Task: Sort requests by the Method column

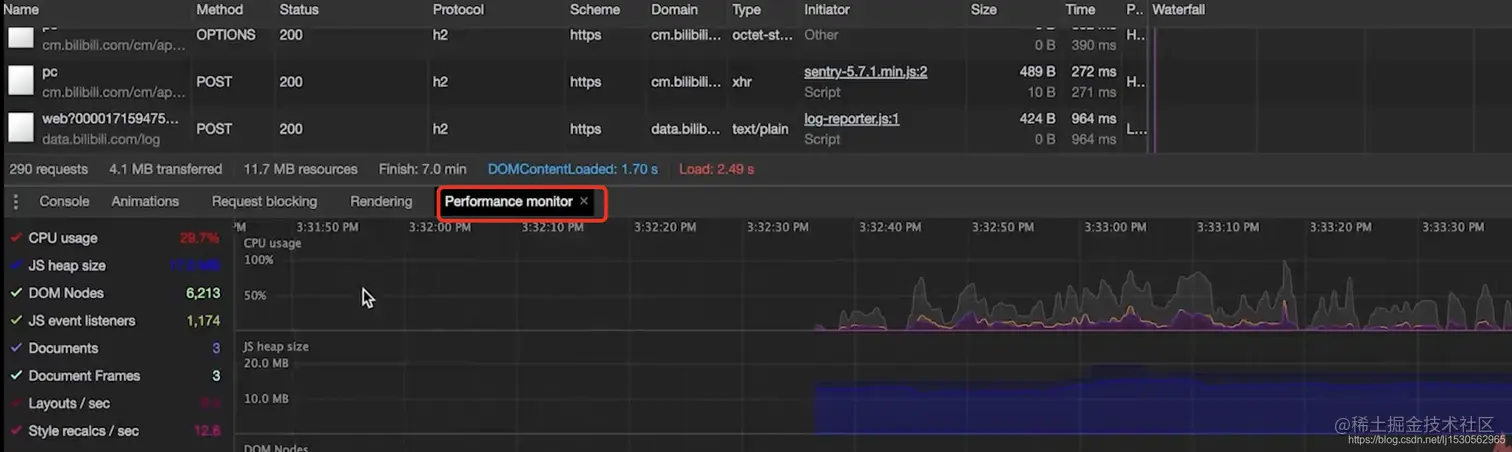Action: (x=220, y=9)
